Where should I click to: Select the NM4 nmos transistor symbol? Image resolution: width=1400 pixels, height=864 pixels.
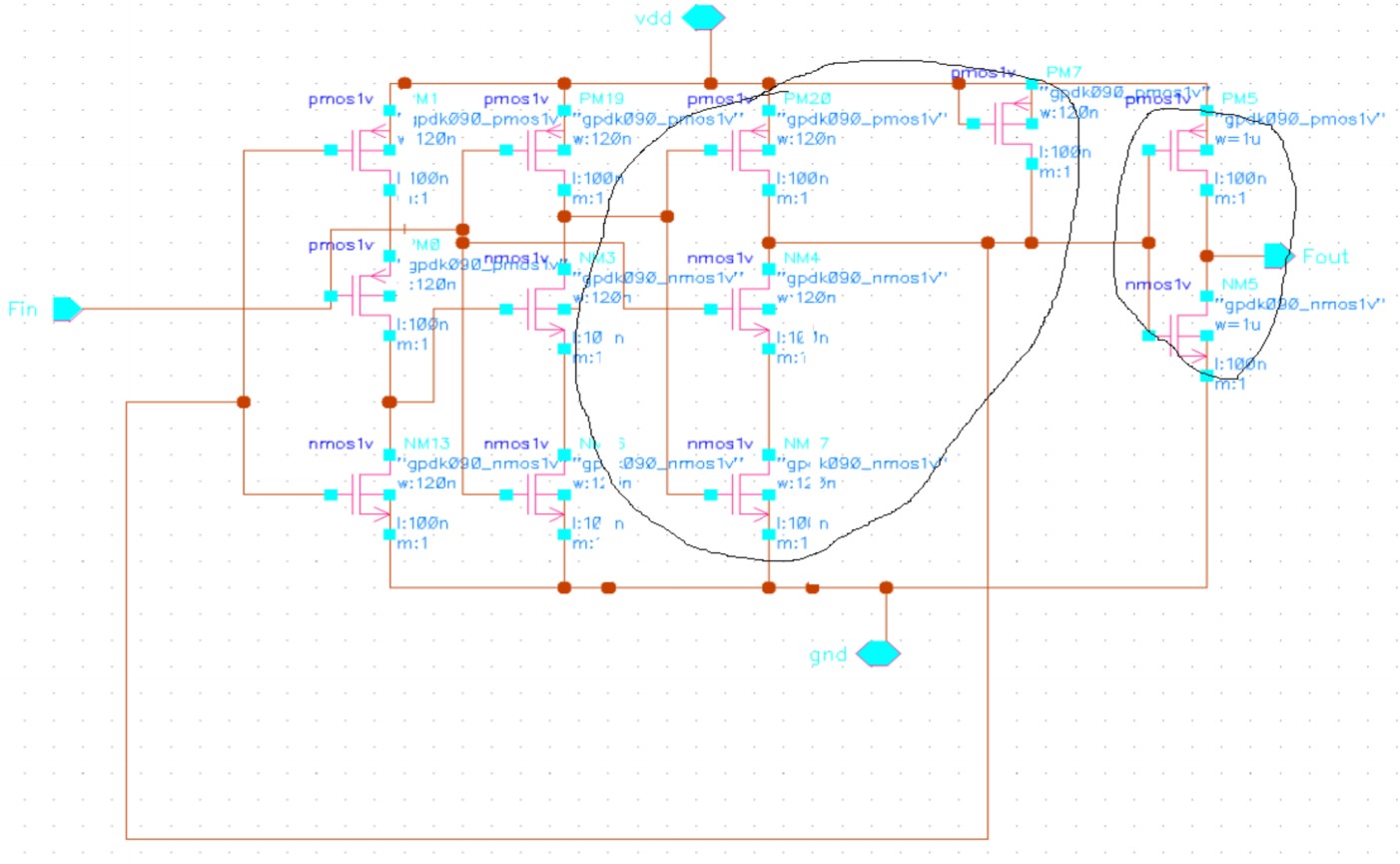(x=746, y=310)
